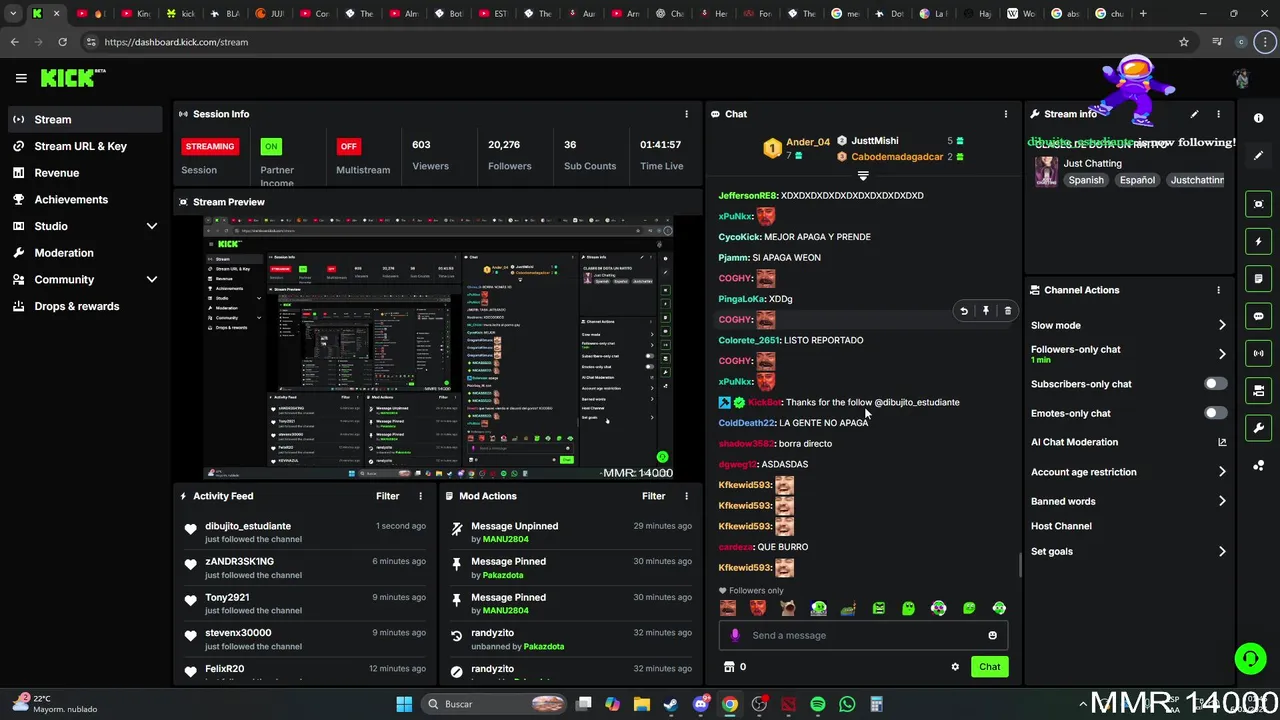Toggle the Channel Actions camera icon in right rail
This screenshot has height=720, width=1280.
tap(1259, 390)
